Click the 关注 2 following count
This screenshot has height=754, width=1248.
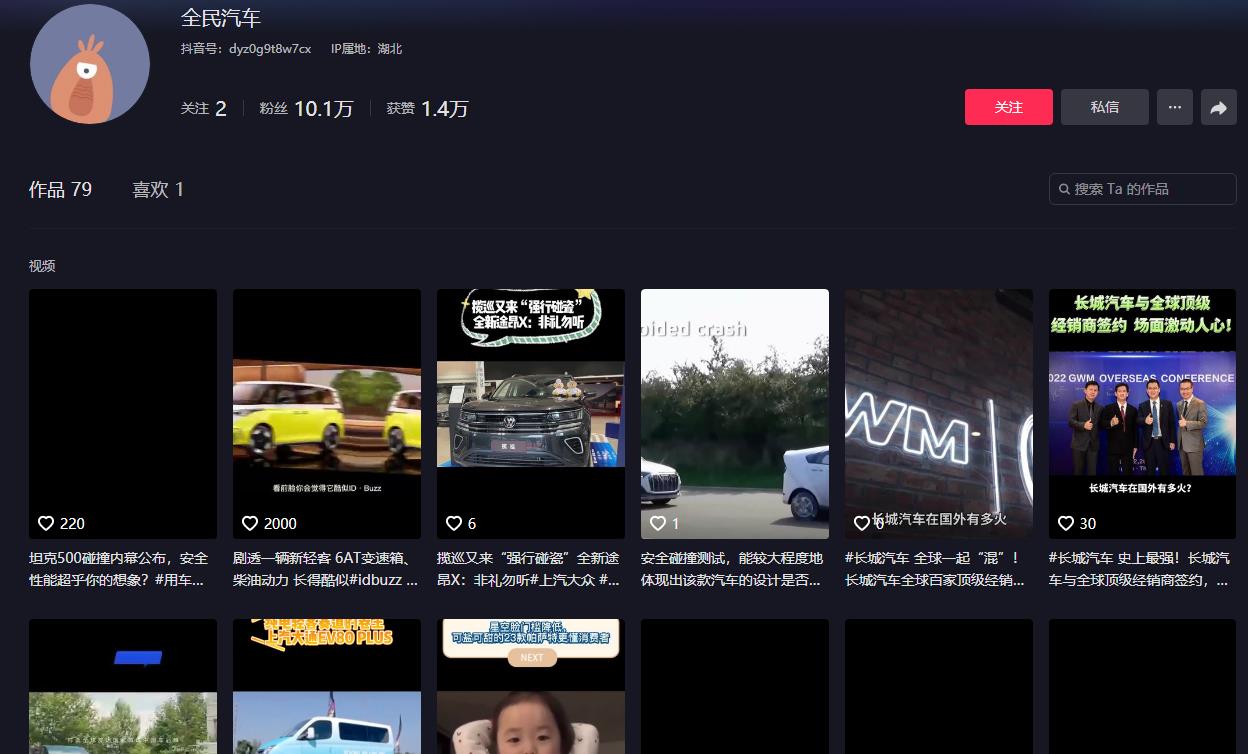coord(204,108)
